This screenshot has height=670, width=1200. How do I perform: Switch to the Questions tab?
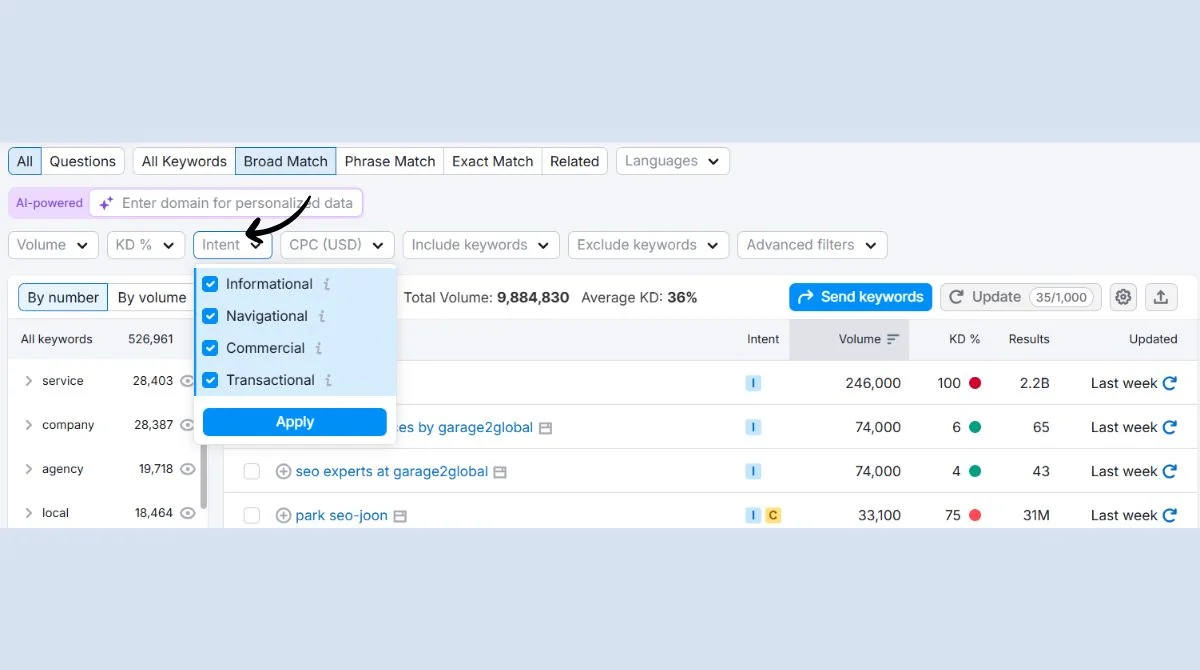[x=83, y=161]
